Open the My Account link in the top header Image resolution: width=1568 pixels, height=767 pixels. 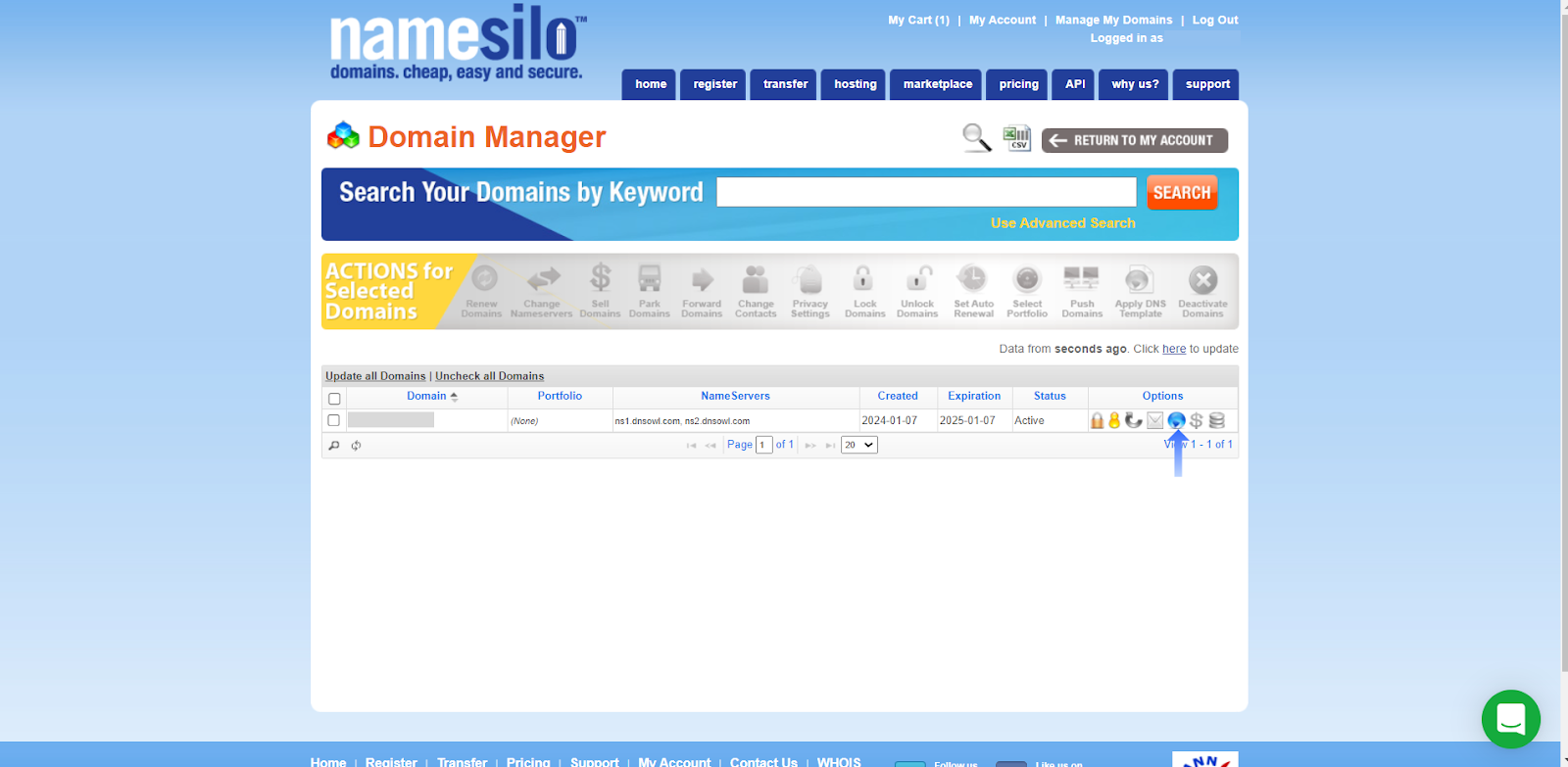[x=1003, y=20]
